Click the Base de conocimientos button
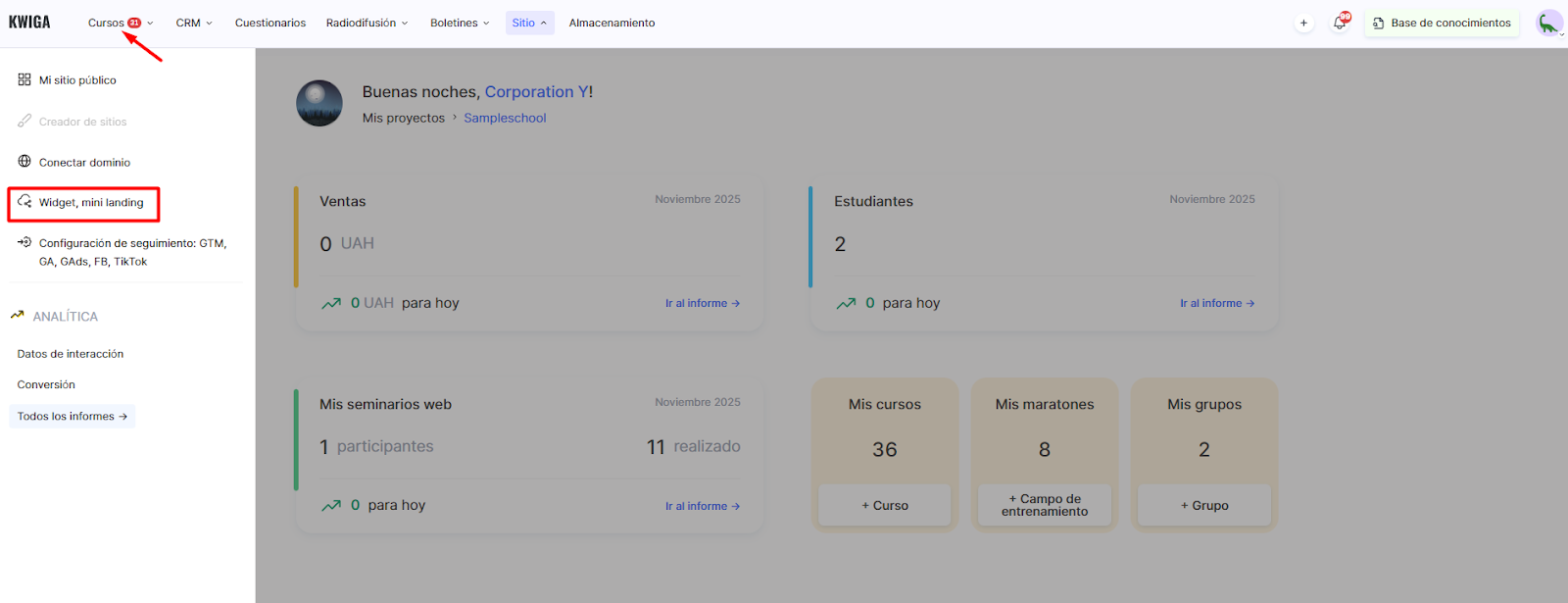 1442,23
